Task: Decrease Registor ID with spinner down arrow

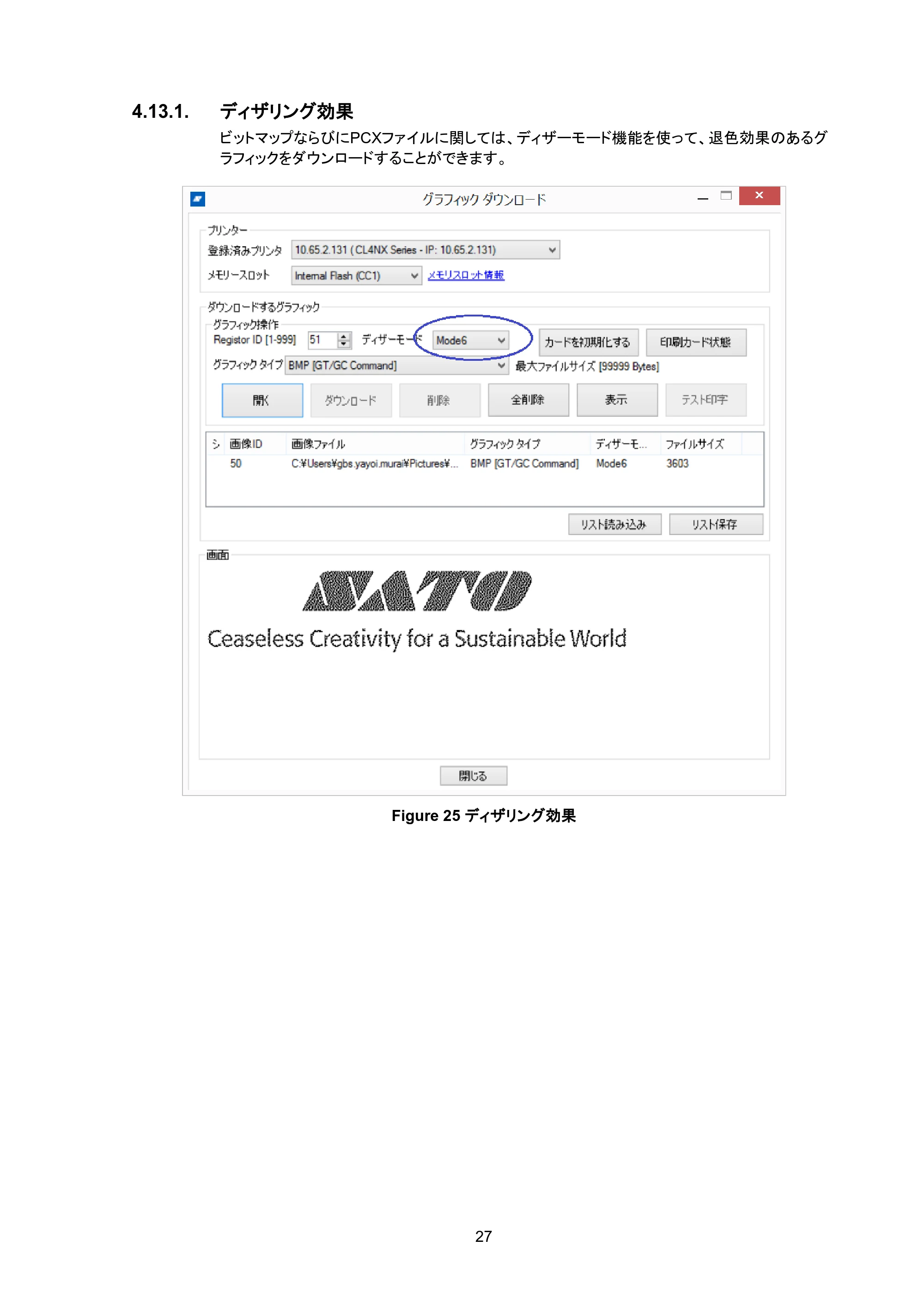Action: (343, 344)
